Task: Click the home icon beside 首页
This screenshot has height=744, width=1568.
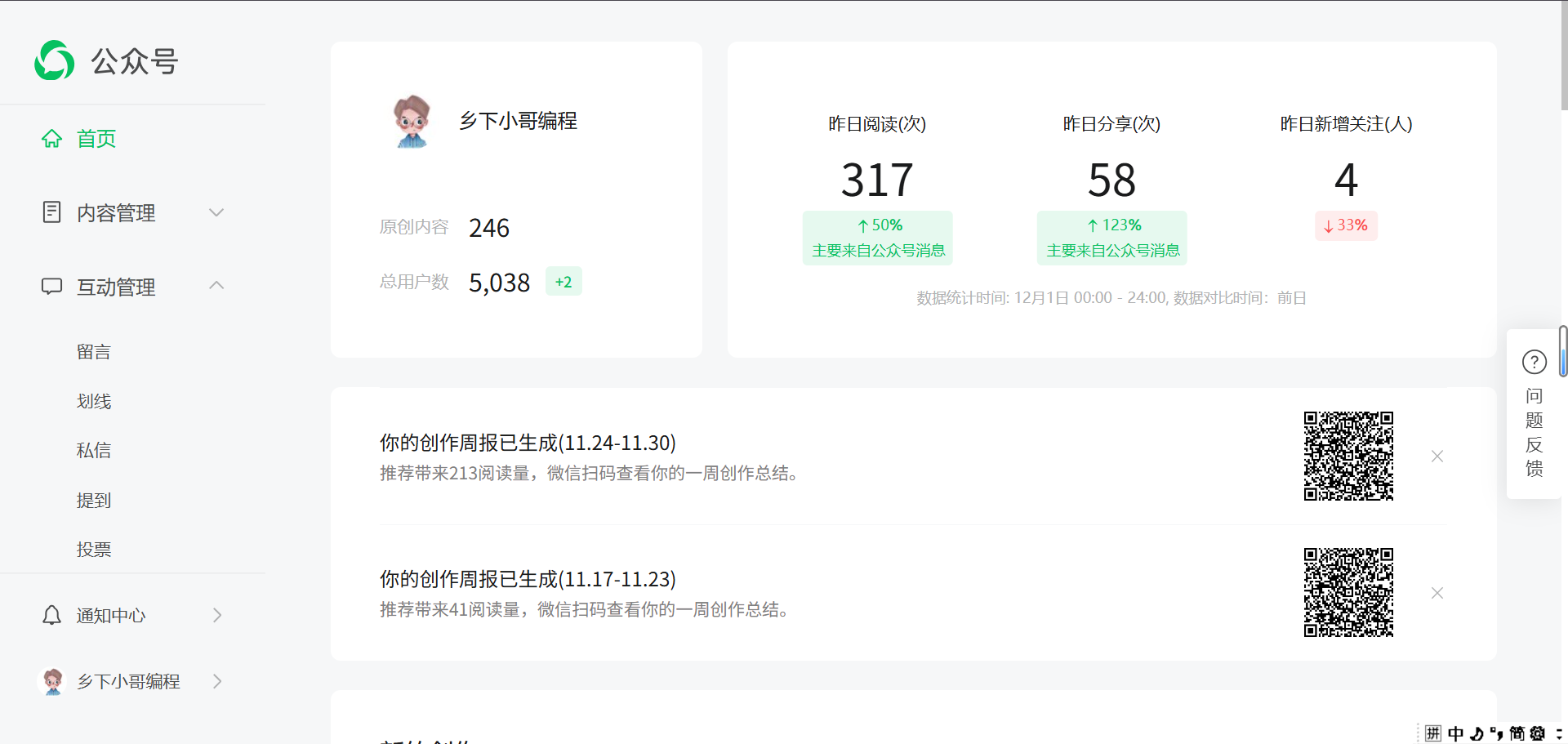Action: pyautogui.click(x=51, y=139)
